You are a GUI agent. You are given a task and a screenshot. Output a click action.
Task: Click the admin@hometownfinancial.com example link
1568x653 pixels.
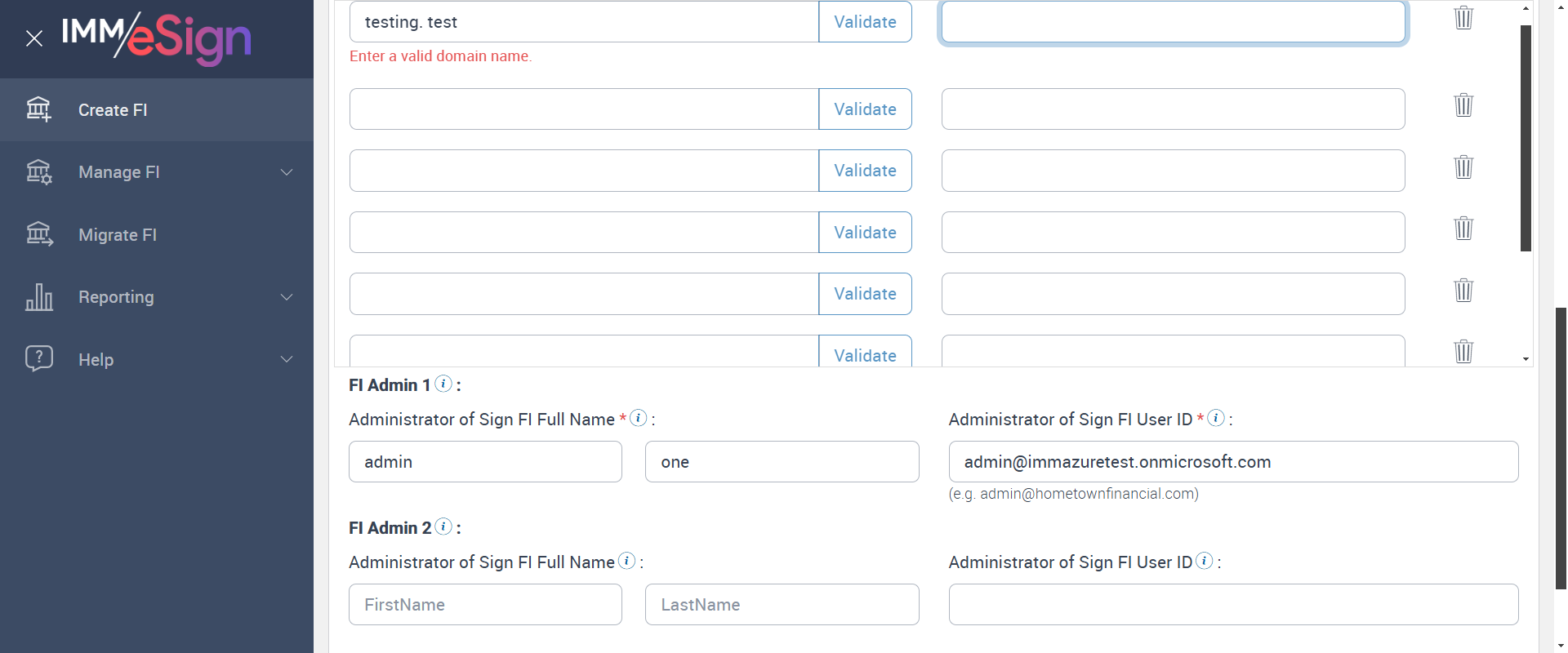[x=1087, y=494]
